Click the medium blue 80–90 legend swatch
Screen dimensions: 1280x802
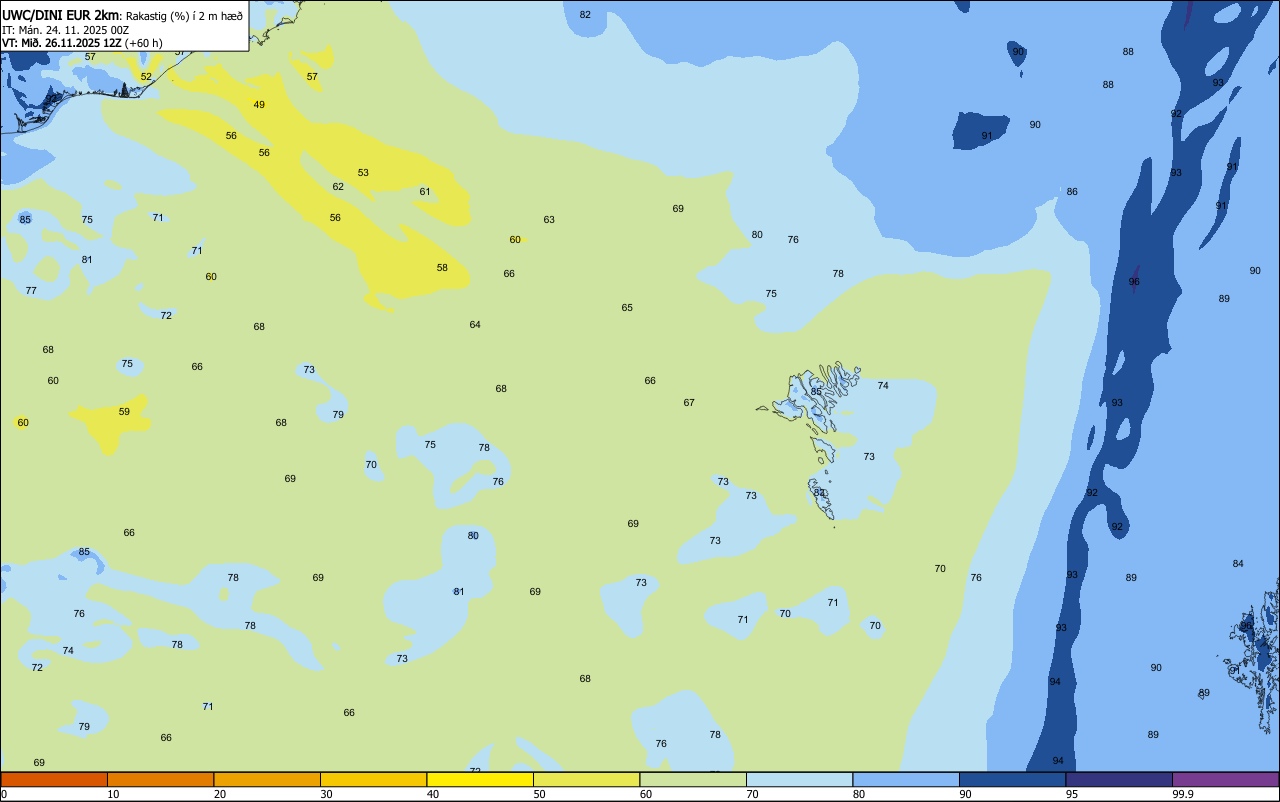click(x=906, y=779)
